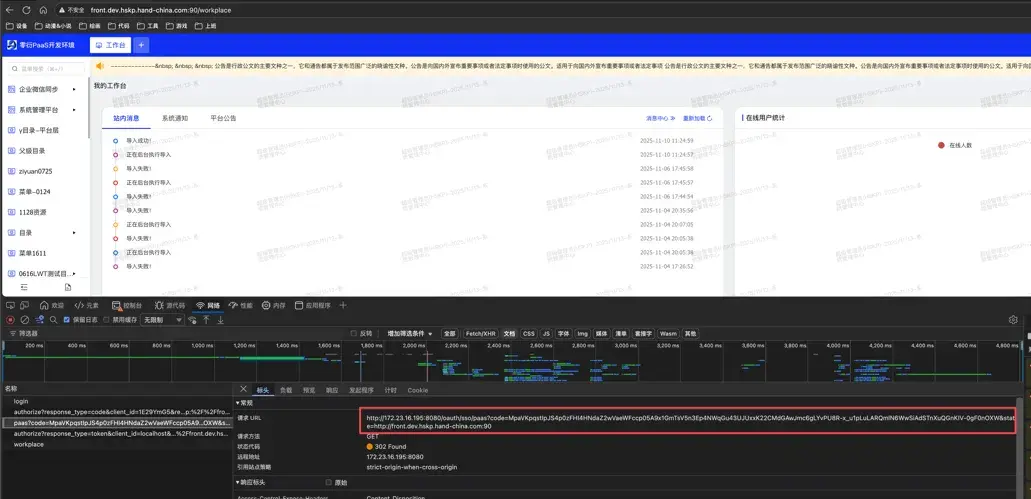This screenshot has height=499, width=1031.
Task: Select the workplace request in list
Action: [28, 444]
